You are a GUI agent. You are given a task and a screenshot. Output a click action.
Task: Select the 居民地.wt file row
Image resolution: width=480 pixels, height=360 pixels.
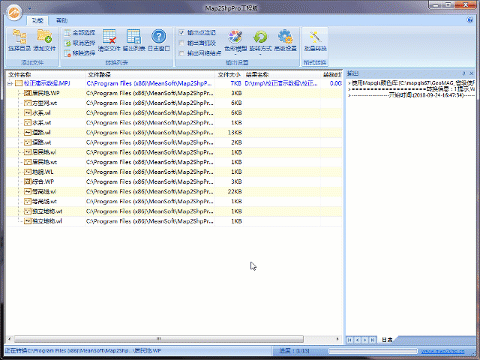(174, 162)
